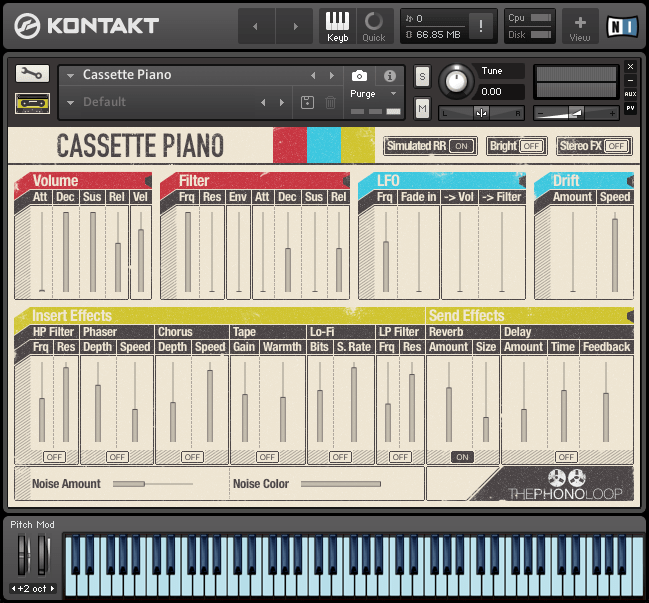This screenshot has width=649, height=603.
Task: Open the Quick-load browser
Action: click(x=374, y=26)
